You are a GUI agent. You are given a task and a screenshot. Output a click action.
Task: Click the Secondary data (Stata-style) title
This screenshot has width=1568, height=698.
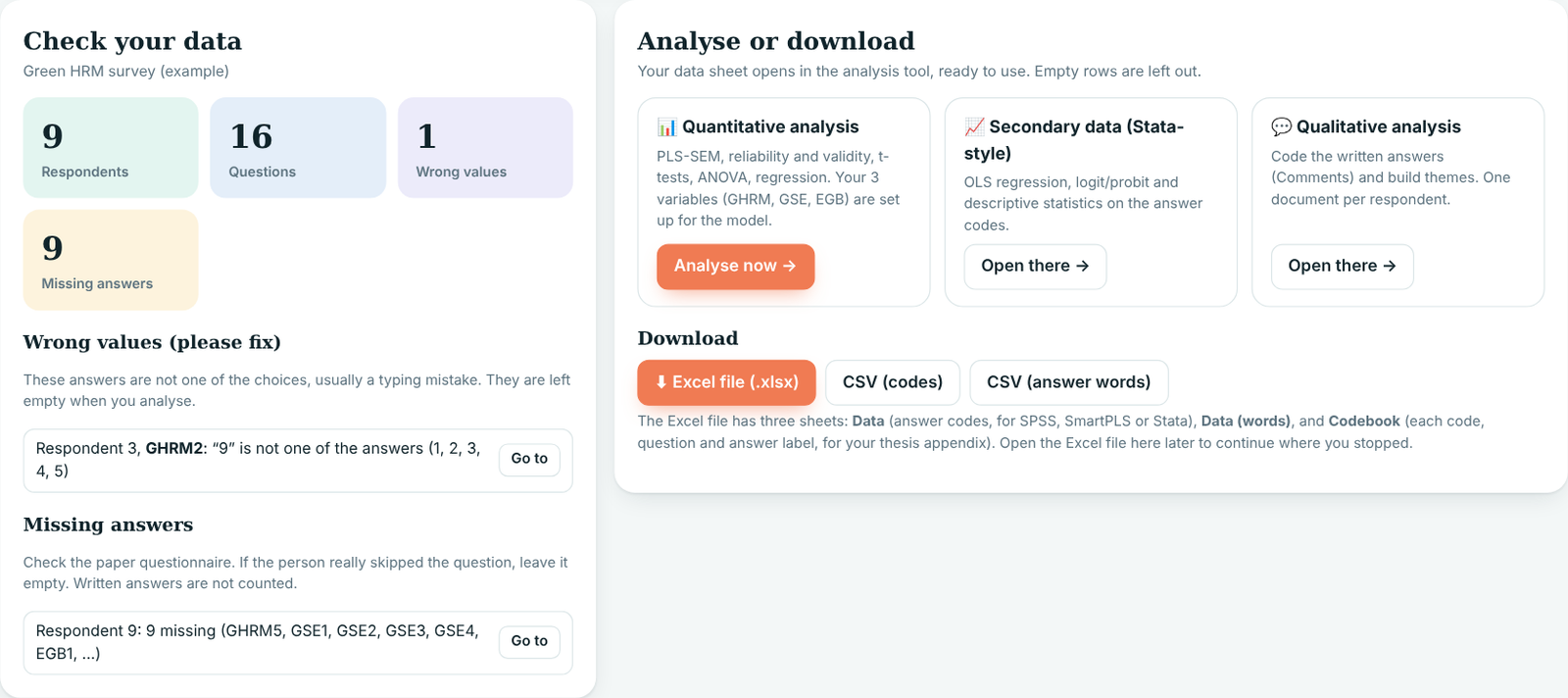click(1074, 140)
